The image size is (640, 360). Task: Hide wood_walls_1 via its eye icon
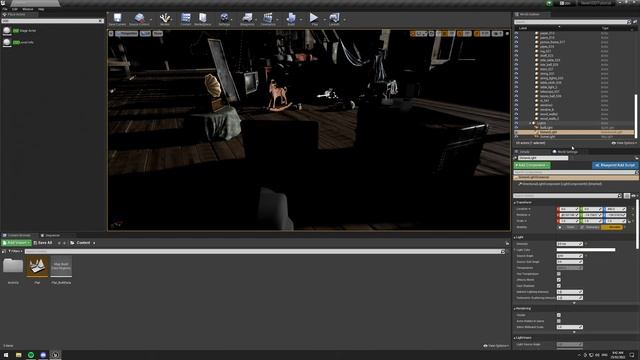(x=516, y=118)
